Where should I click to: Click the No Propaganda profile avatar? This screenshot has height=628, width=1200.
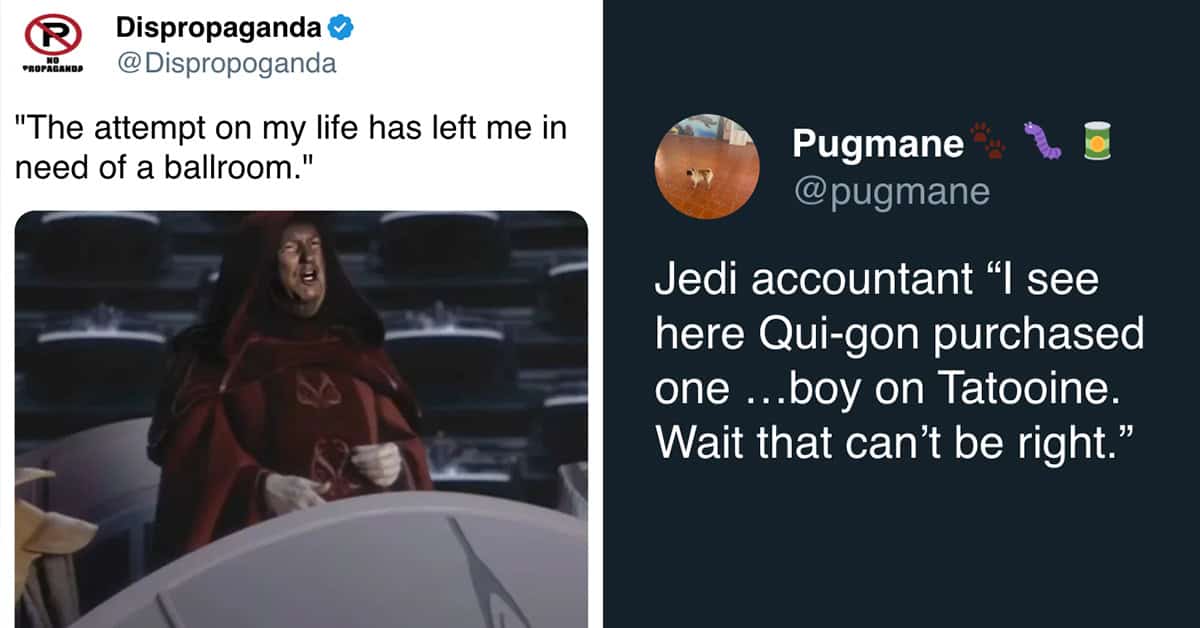[52, 45]
